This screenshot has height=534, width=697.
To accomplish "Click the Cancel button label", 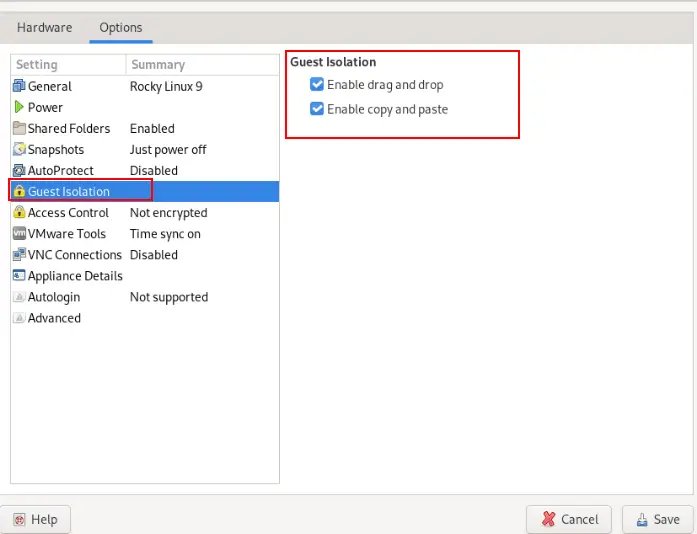I will click(580, 519).
